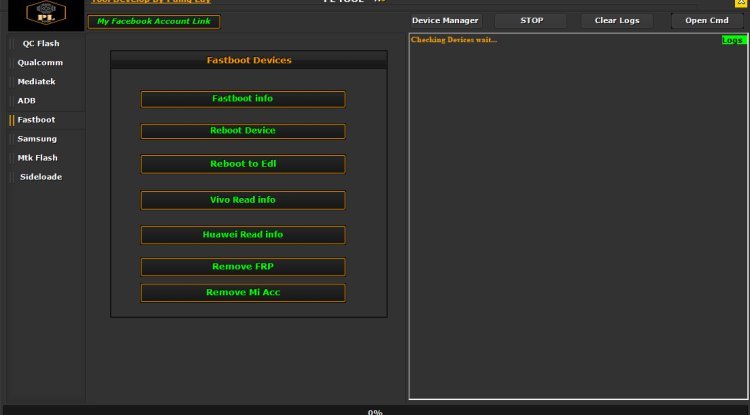This screenshot has height=415, width=750.
Task: Reboot to Edl mode
Action: tap(243, 164)
